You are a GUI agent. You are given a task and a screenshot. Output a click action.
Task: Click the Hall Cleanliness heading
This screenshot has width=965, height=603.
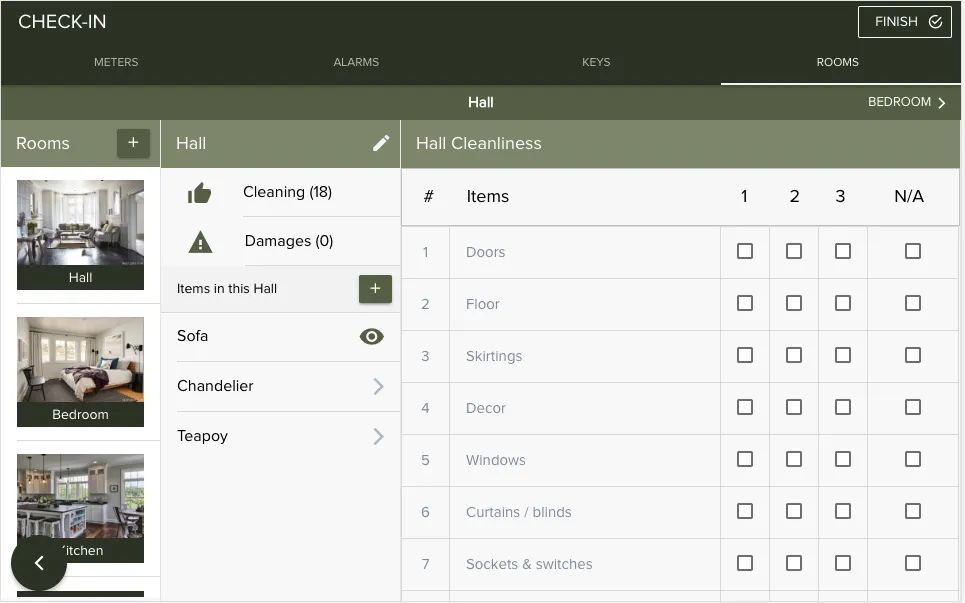pos(479,143)
